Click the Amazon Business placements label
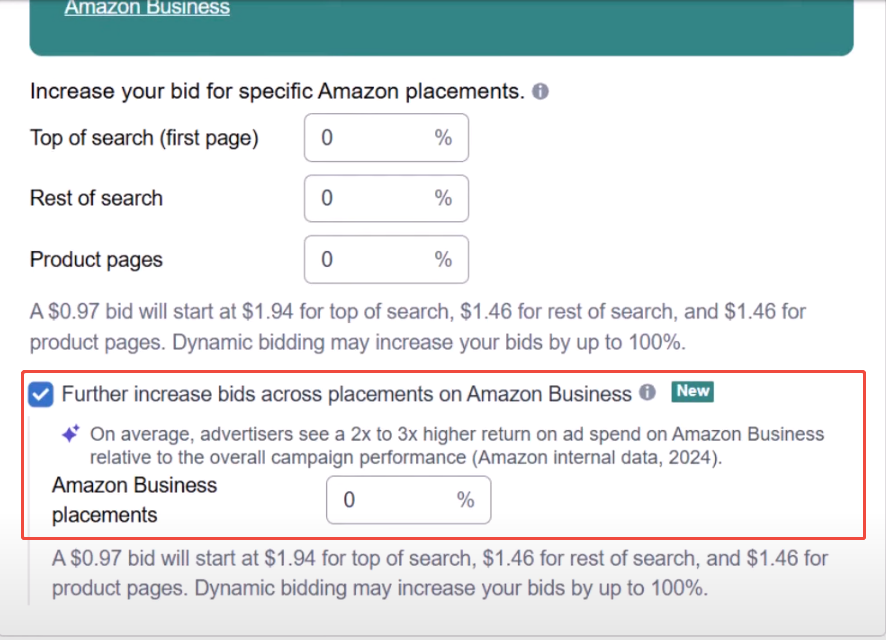This screenshot has width=886, height=640. 134,500
